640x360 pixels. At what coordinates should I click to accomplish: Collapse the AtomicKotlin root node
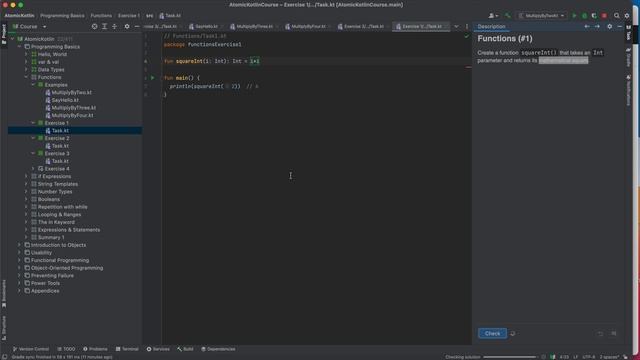tap(13, 39)
